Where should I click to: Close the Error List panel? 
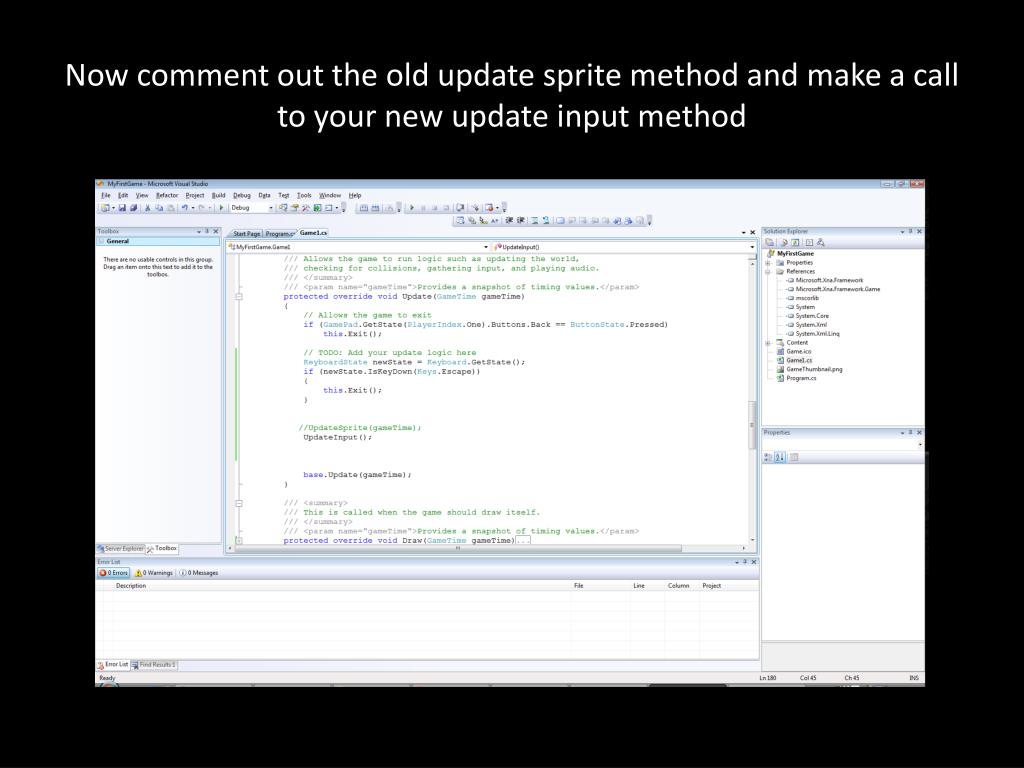pos(754,562)
